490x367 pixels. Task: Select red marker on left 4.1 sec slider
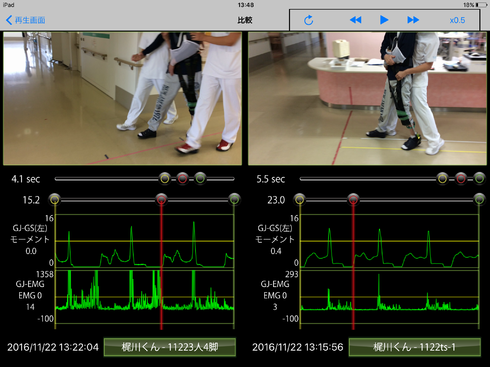tap(182, 179)
